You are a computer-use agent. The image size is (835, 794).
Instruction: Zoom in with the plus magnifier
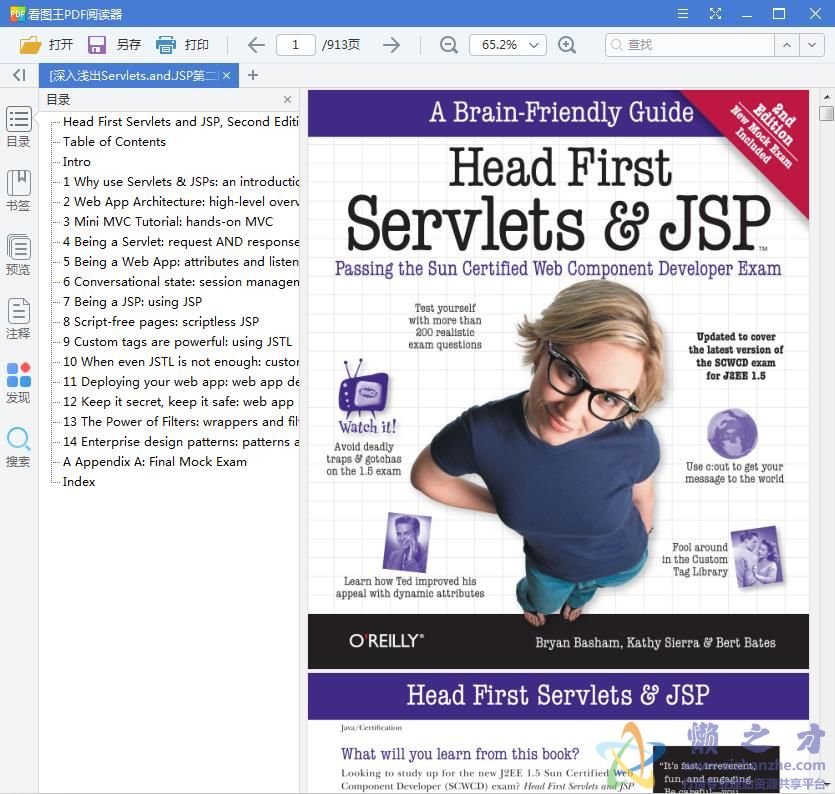(x=567, y=45)
